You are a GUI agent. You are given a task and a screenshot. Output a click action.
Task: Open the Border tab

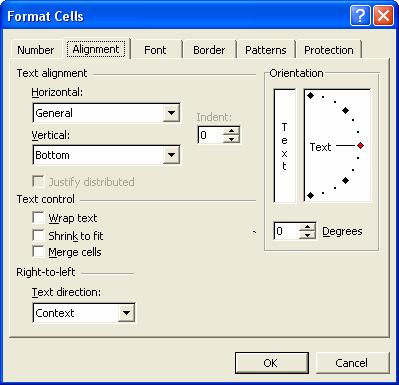click(209, 50)
